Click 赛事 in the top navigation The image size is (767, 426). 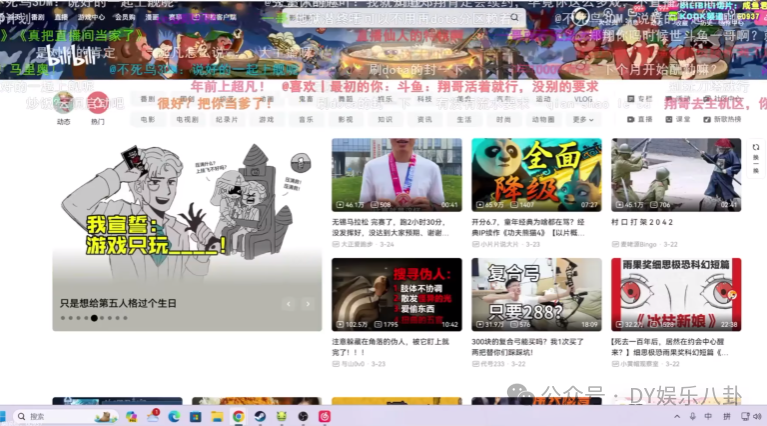coord(175,17)
